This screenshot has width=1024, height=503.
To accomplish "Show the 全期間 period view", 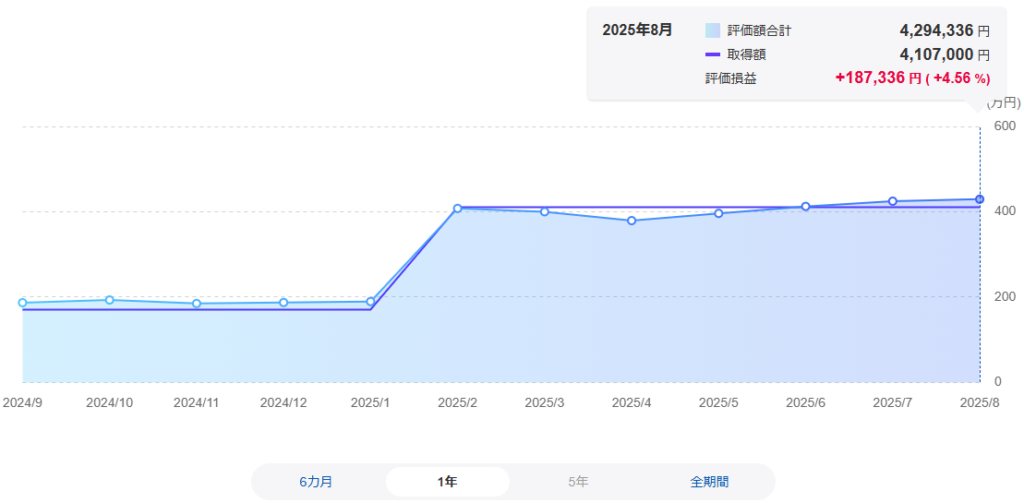I will pos(709,482).
